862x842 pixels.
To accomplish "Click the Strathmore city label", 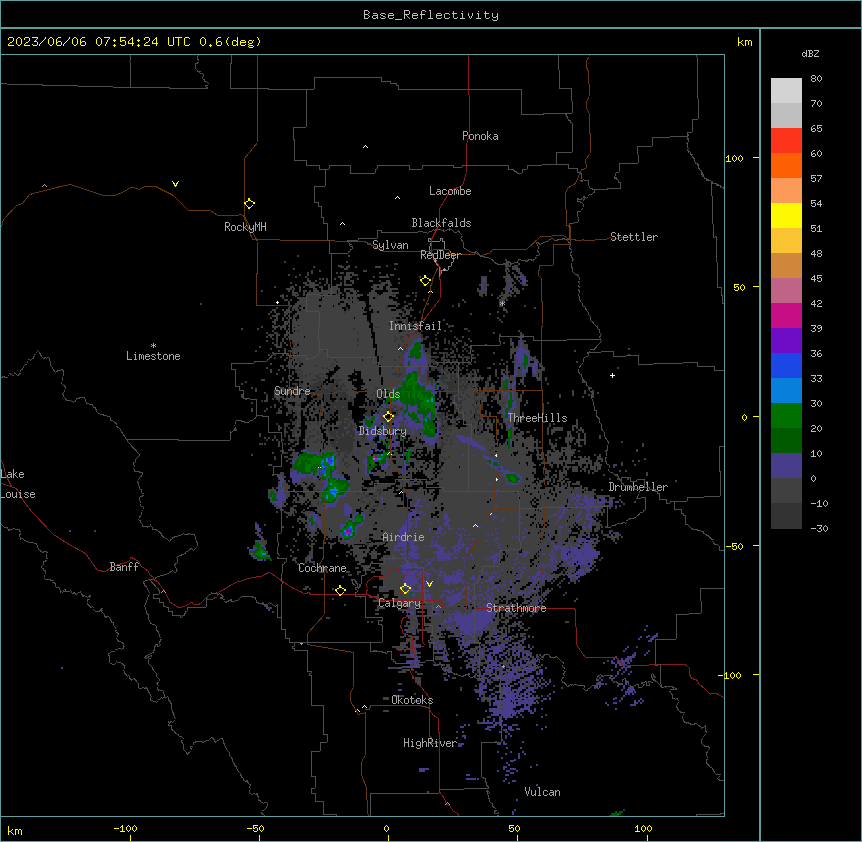I will coord(516,608).
